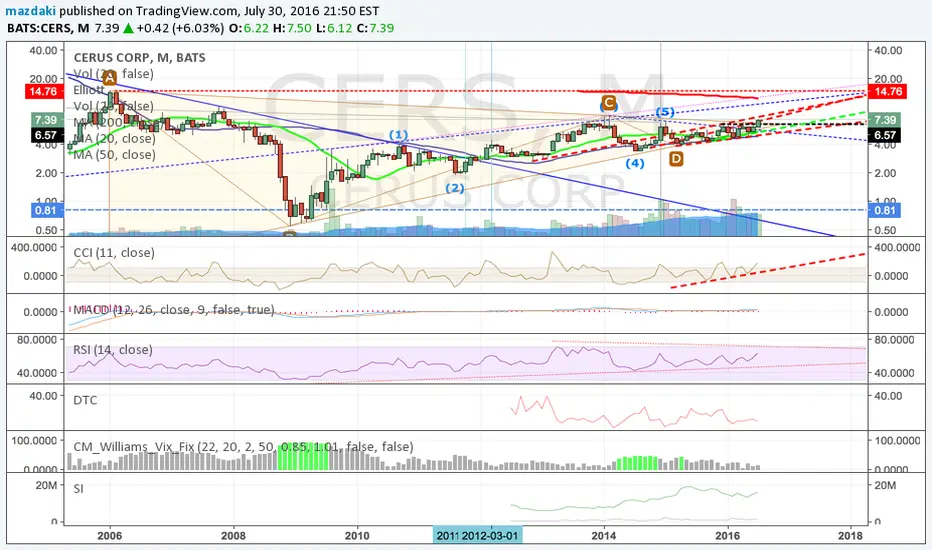
Task: Select the CERUS CORP, M, BATS legend title
Action: point(140,58)
